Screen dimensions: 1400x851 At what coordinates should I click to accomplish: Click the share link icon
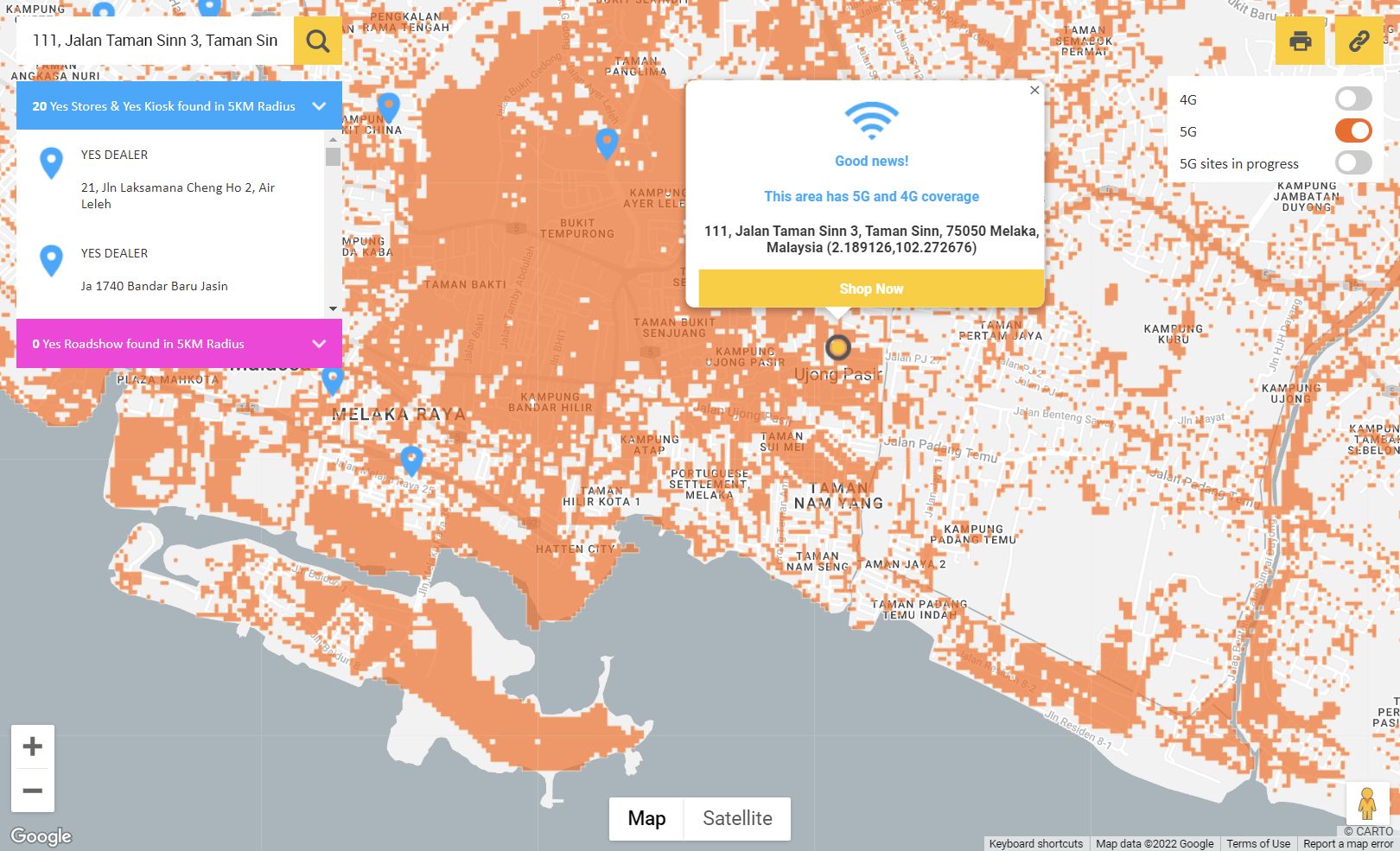click(1359, 40)
